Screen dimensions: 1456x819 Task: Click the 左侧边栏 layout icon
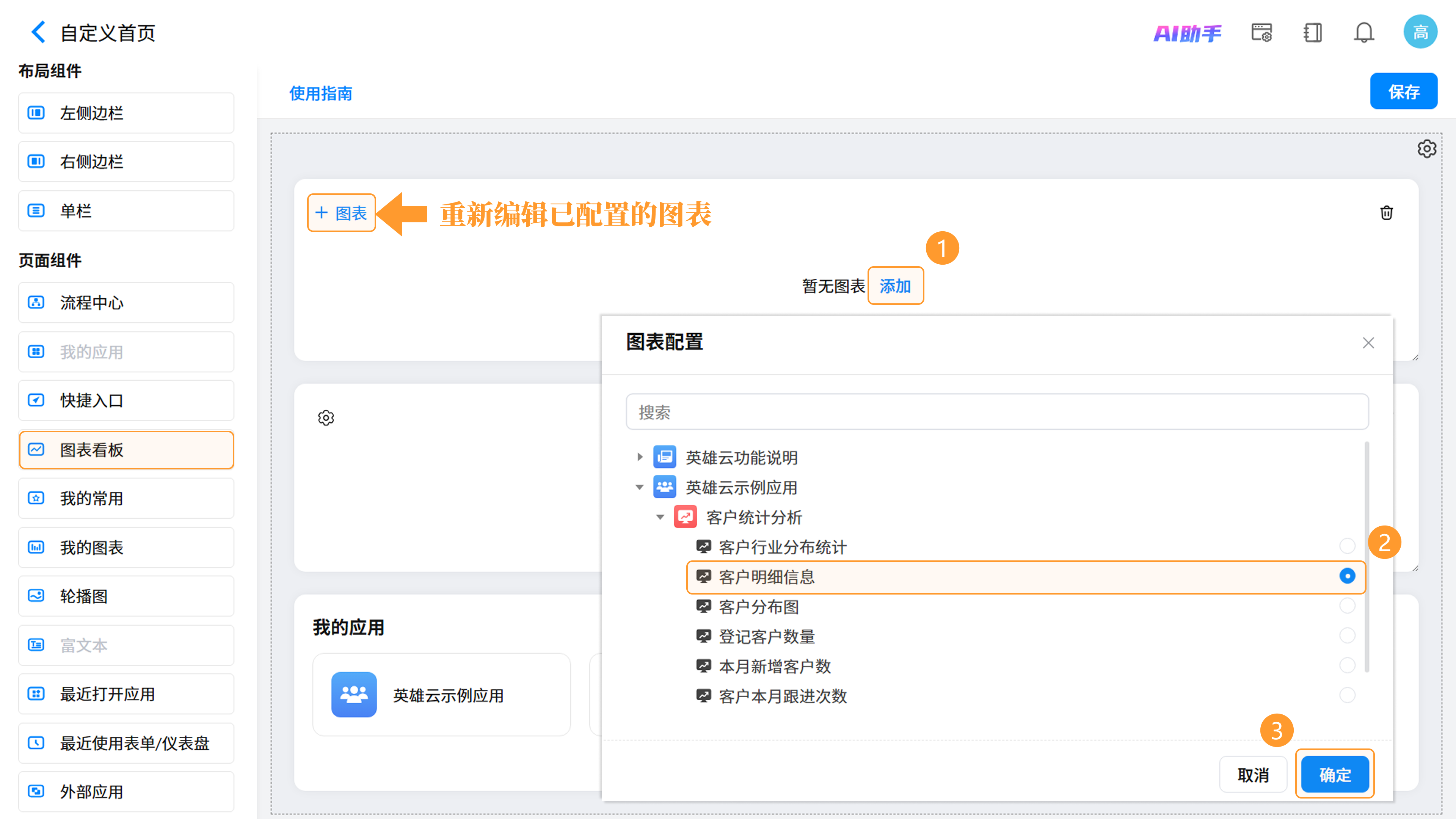[36, 113]
